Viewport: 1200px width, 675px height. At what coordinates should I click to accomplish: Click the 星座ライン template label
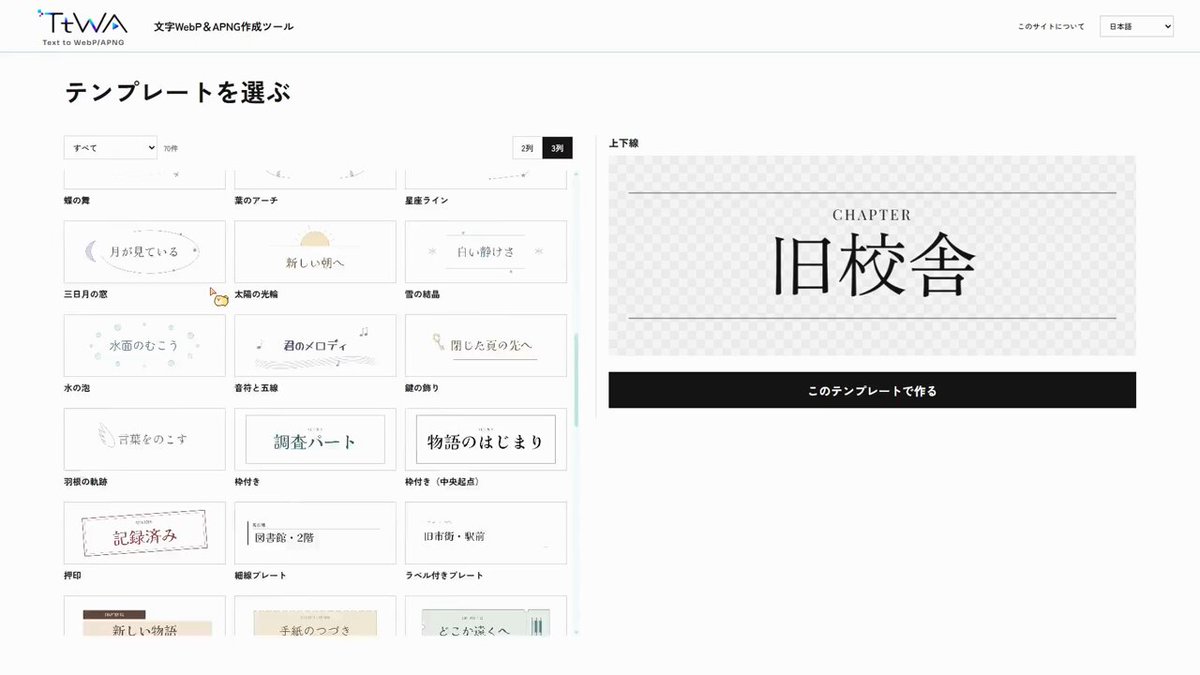(x=427, y=201)
